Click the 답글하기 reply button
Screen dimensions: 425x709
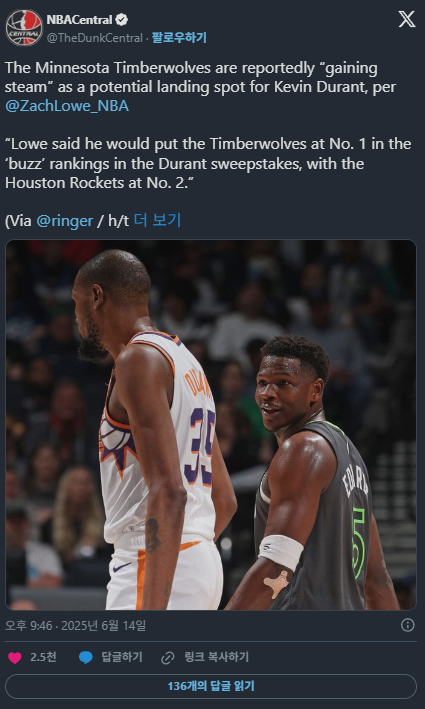coord(122,657)
